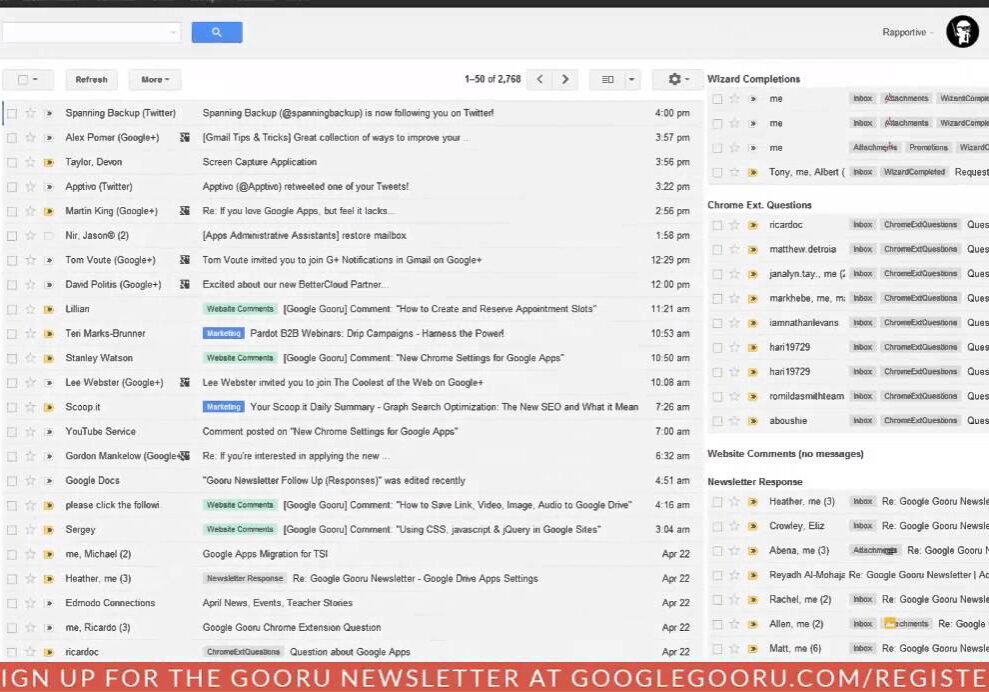The height and width of the screenshot is (692, 989).
Task: Mark Nir, Jason email as important
Action: click(49, 236)
